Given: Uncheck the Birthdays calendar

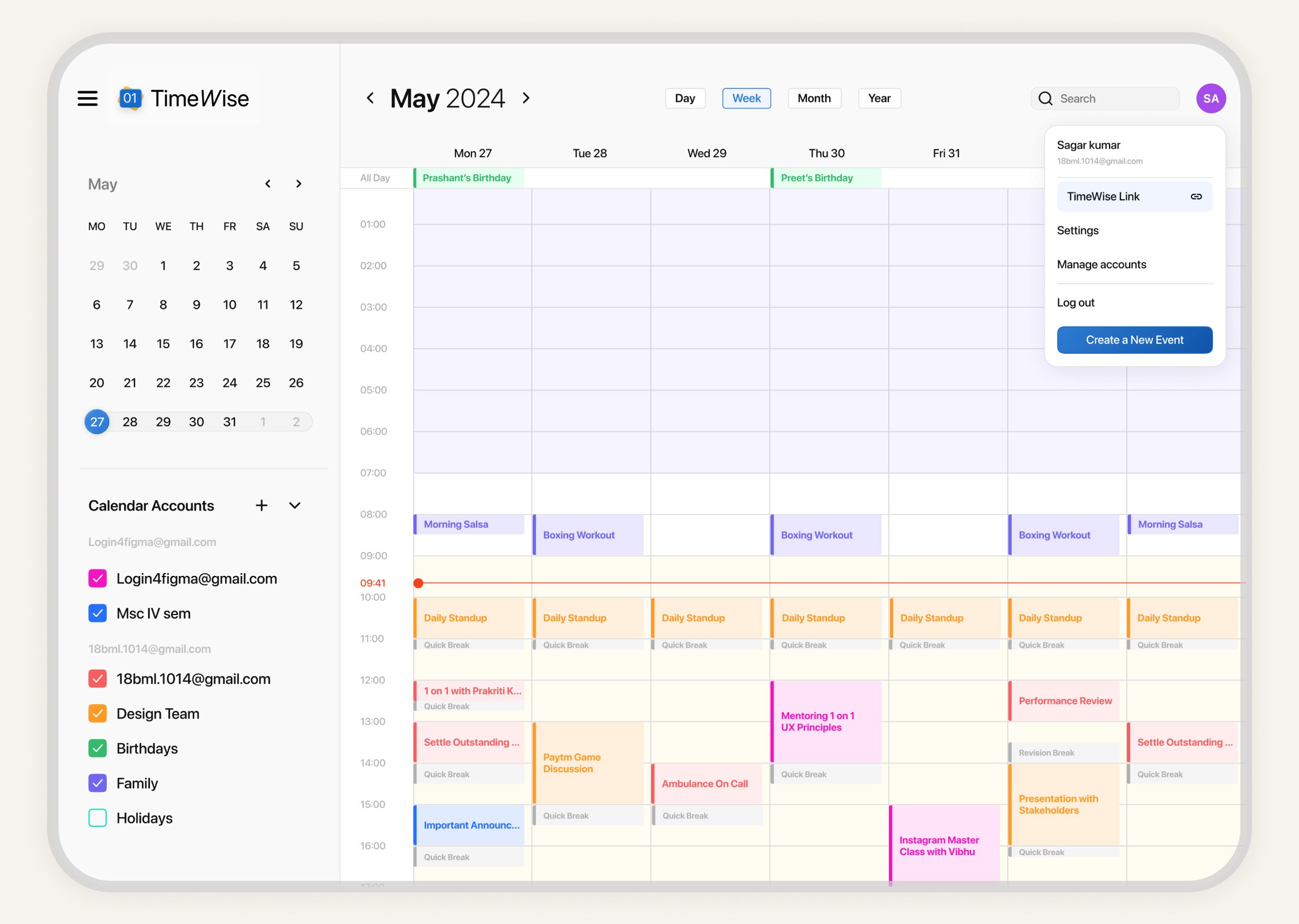Looking at the screenshot, I should point(98,748).
